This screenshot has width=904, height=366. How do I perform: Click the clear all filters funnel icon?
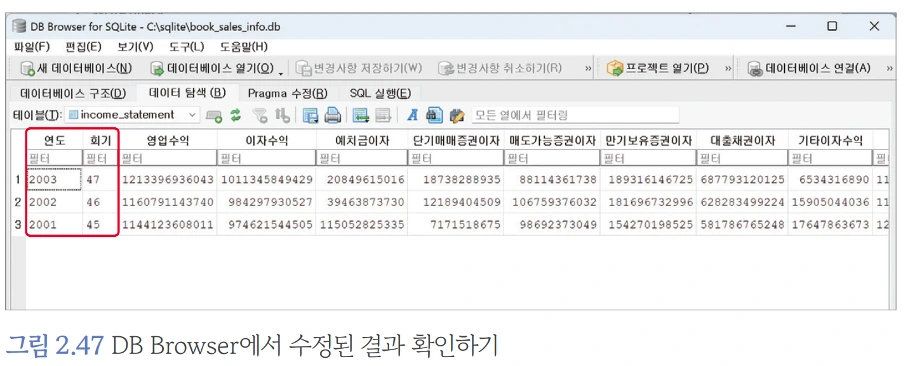(261, 115)
